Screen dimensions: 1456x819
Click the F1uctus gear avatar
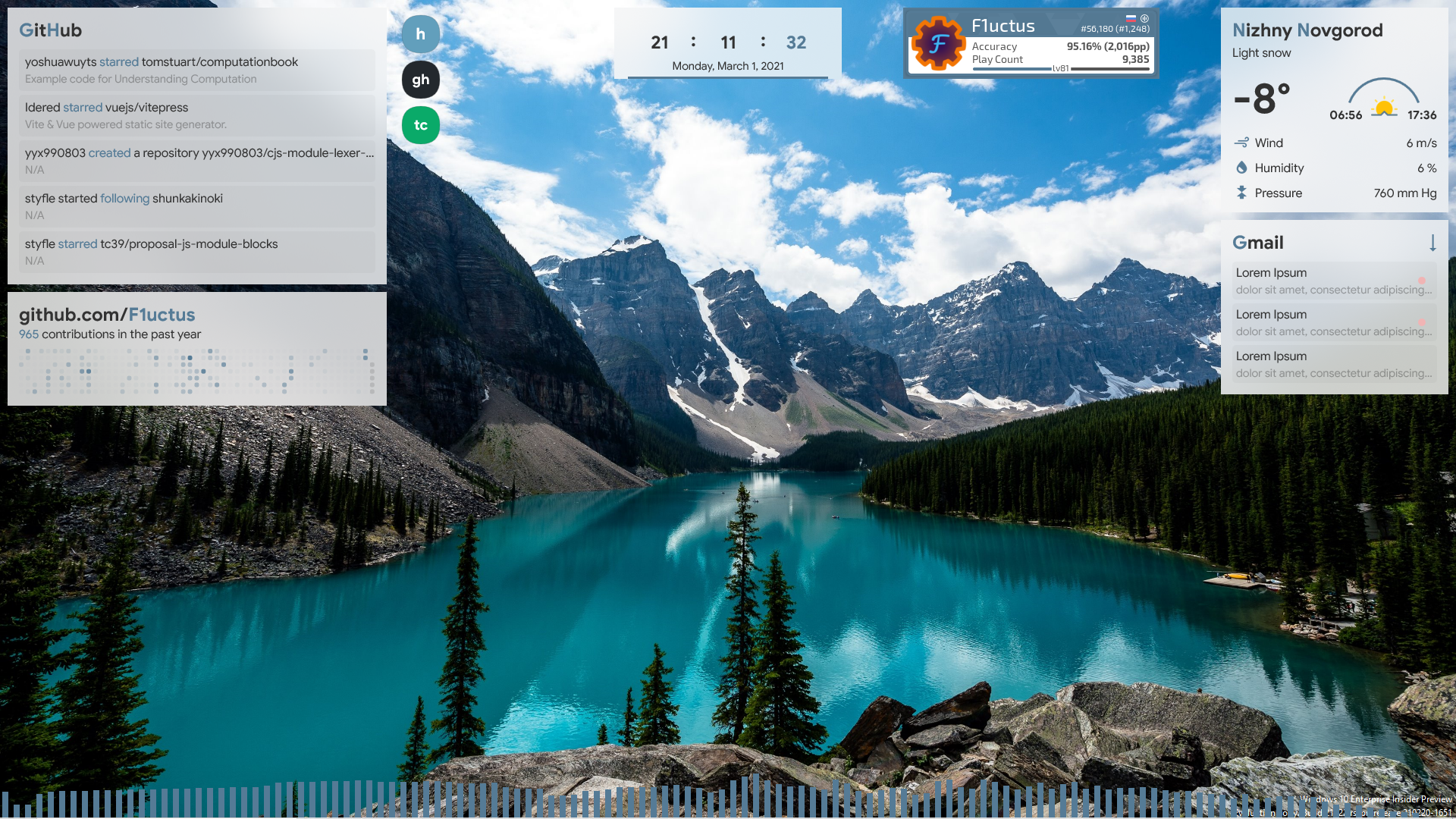click(938, 43)
